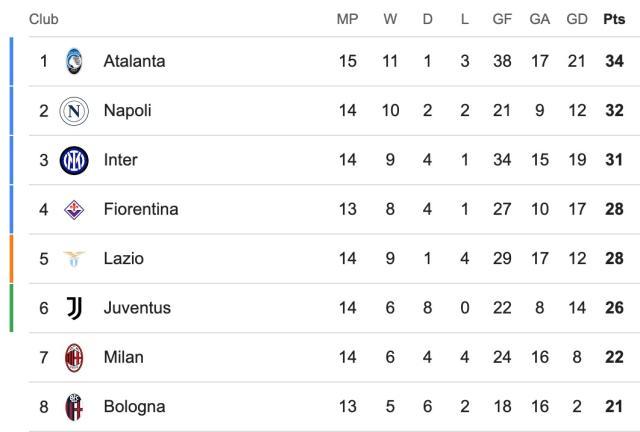Select the Milan team name
This screenshot has height=432, width=640.
[x=123, y=357]
